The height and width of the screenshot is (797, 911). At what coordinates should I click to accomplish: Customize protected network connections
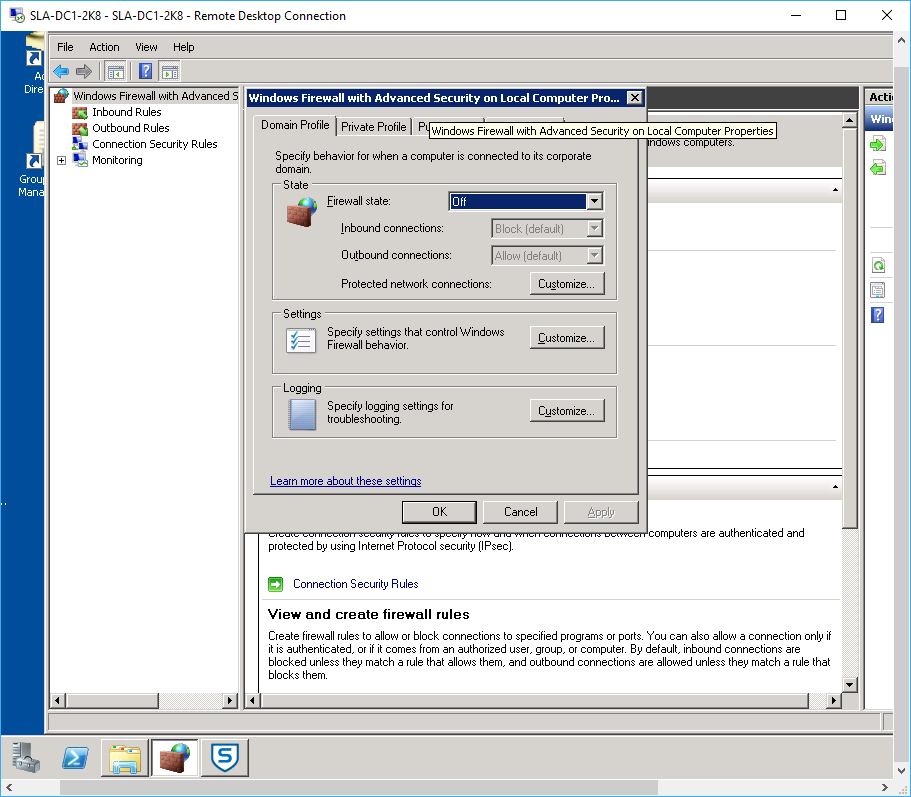566,283
